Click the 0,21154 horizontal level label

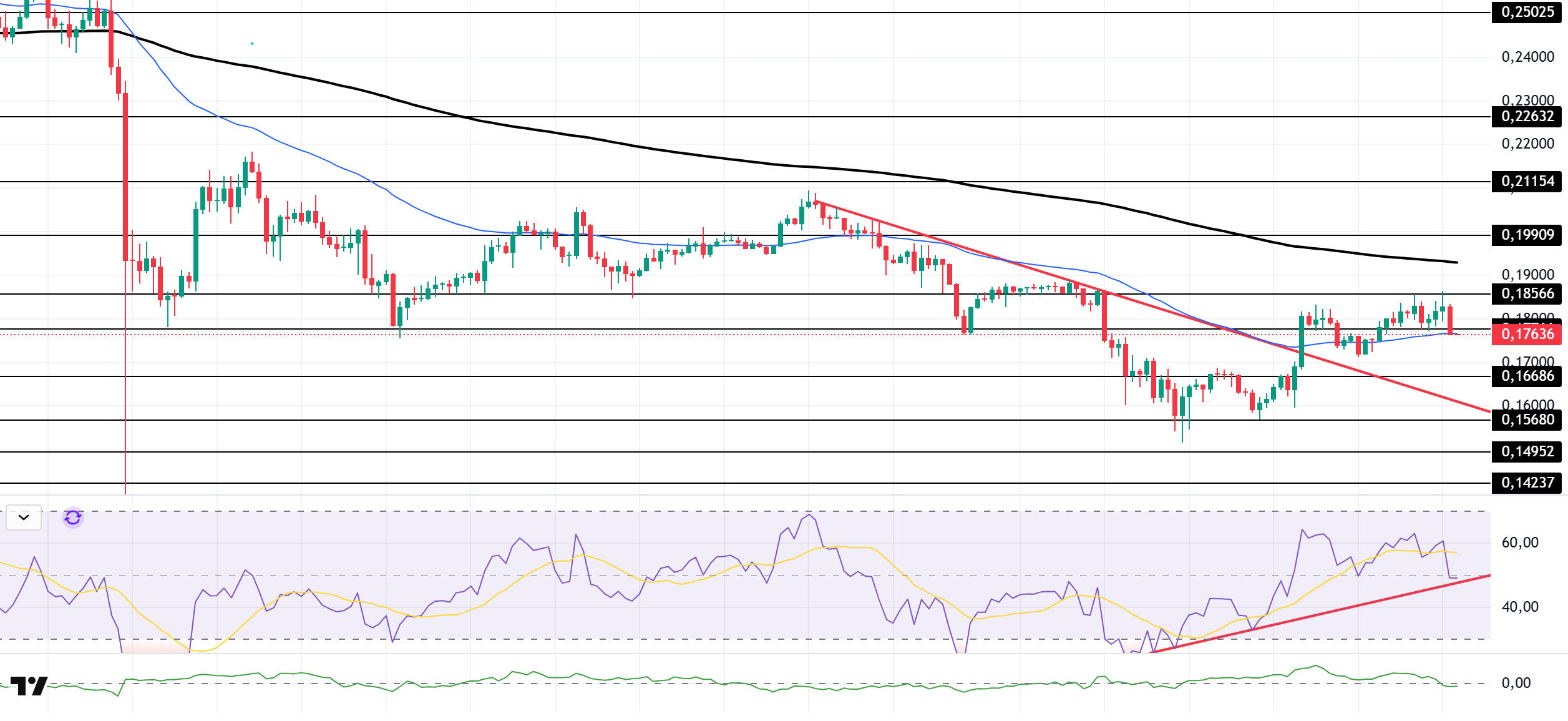[x=1526, y=181]
